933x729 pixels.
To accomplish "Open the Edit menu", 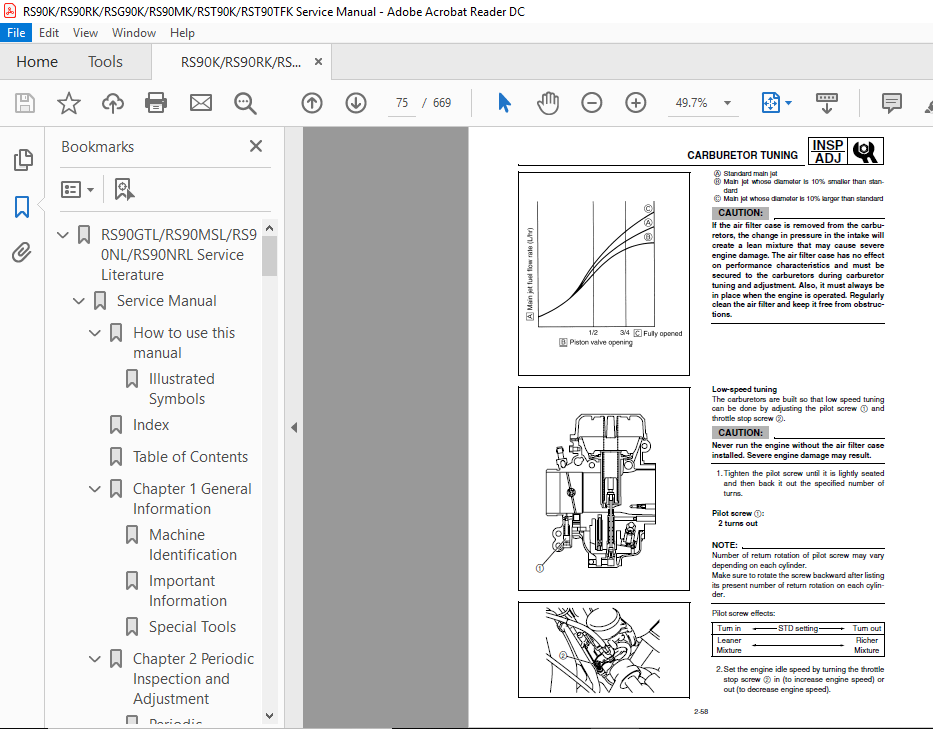I will [49, 33].
